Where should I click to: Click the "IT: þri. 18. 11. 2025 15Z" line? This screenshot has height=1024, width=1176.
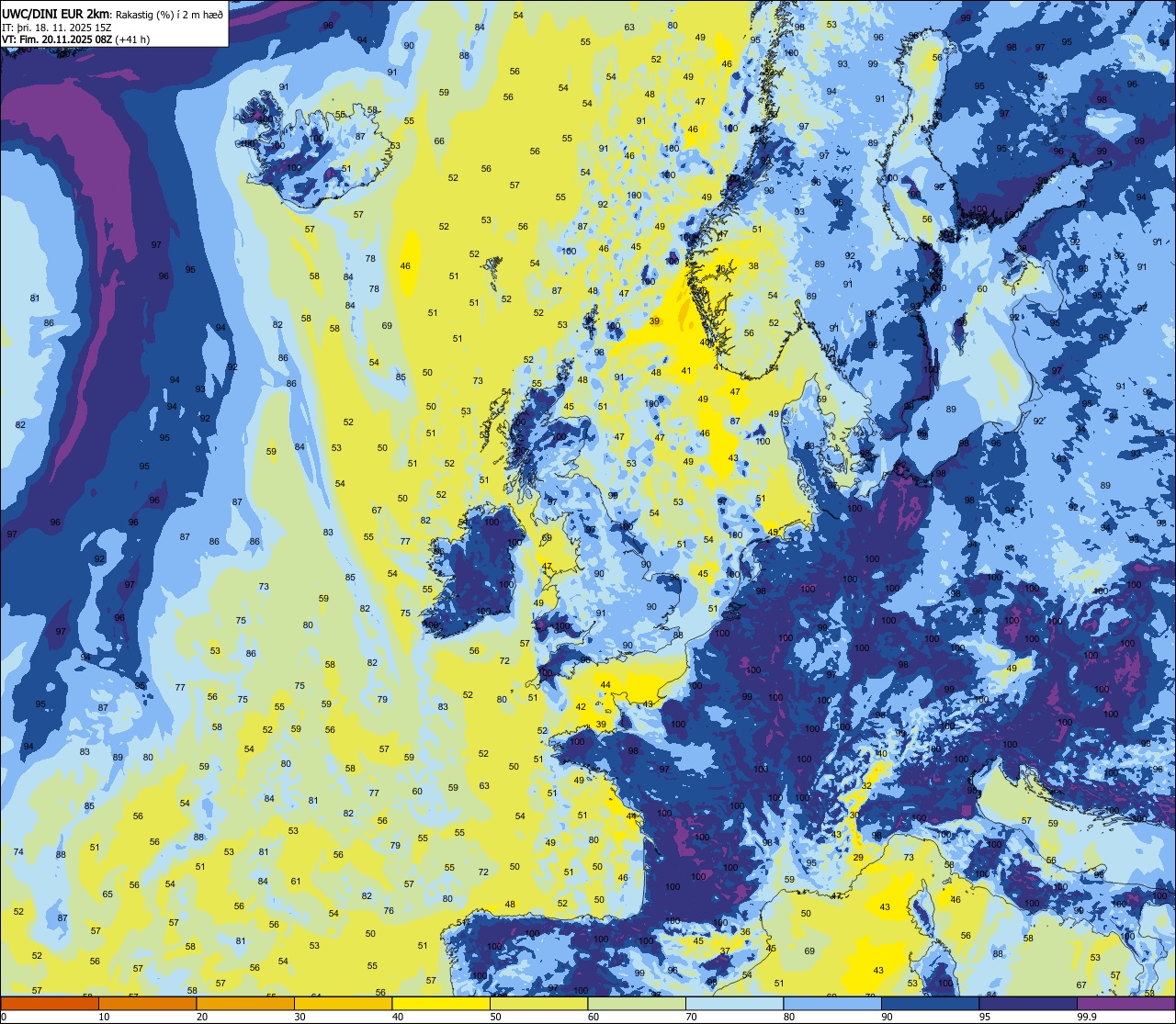click(55, 28)
